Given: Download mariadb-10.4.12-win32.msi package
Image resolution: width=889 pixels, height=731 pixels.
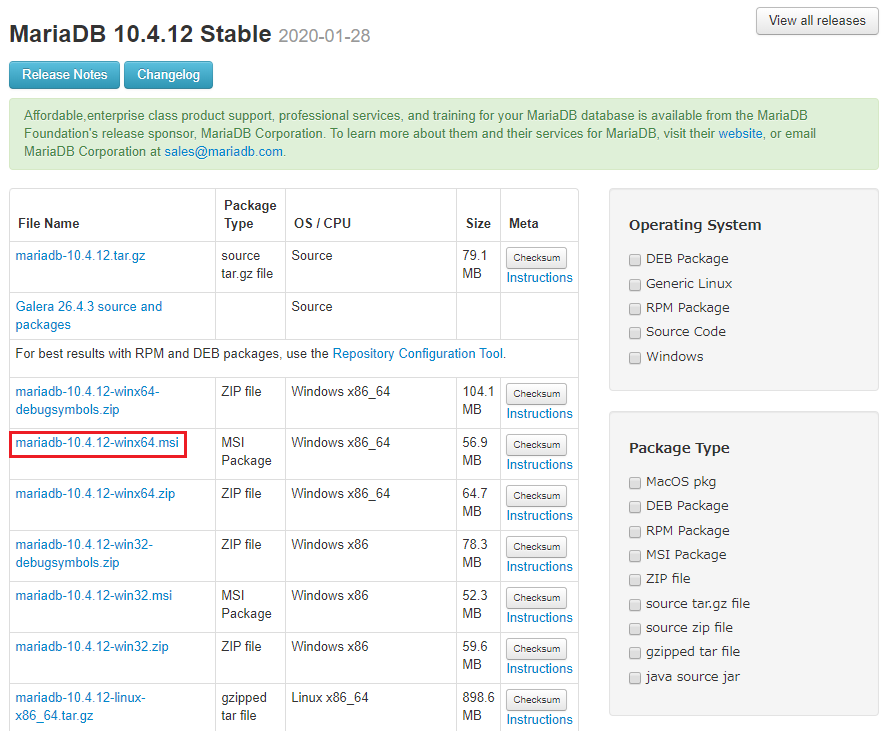Looking at the screenshot, I should (93, 596).
